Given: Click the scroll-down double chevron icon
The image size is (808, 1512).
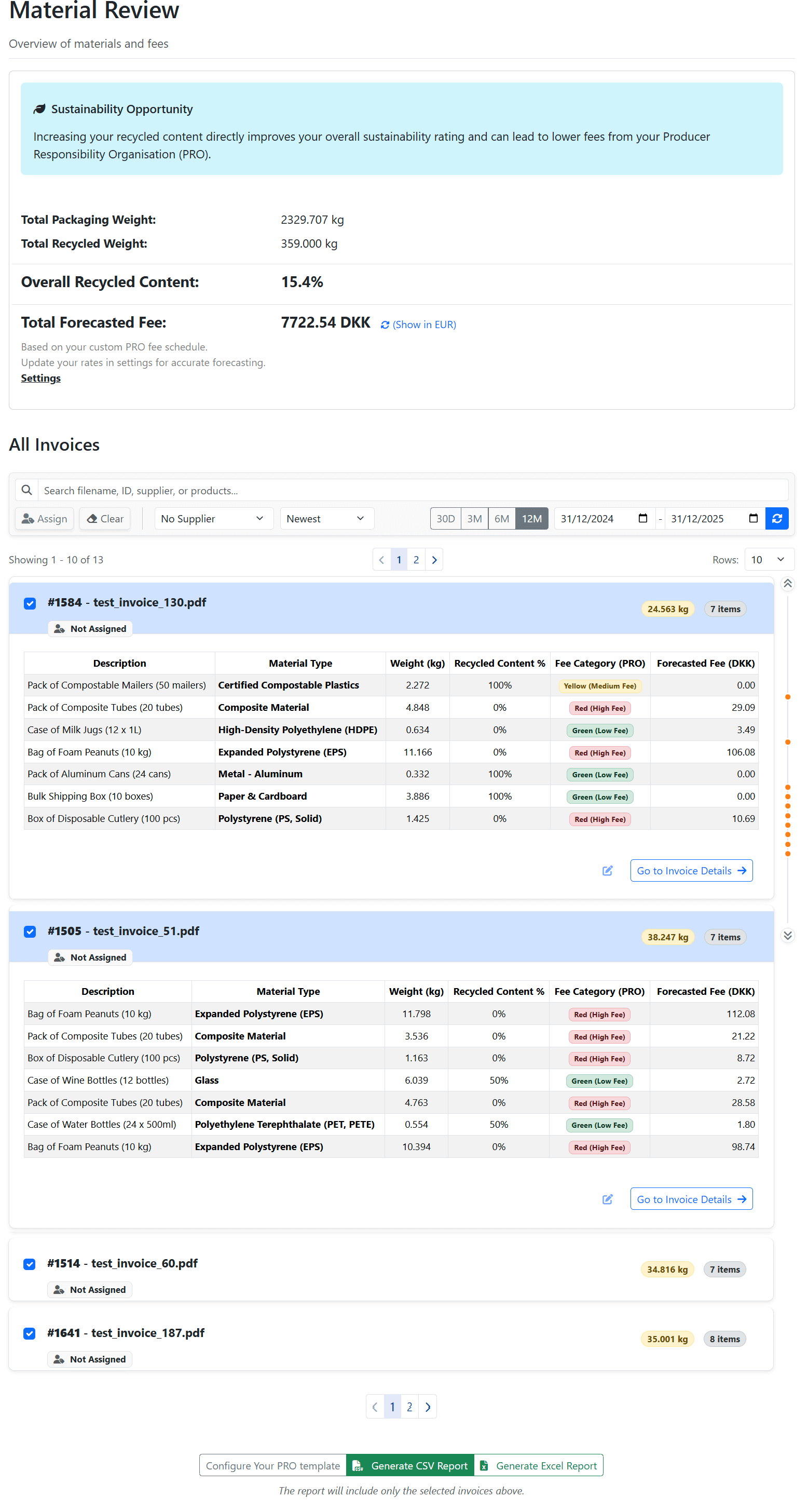Looking at the screenshot, I should (x=787, y=936).
